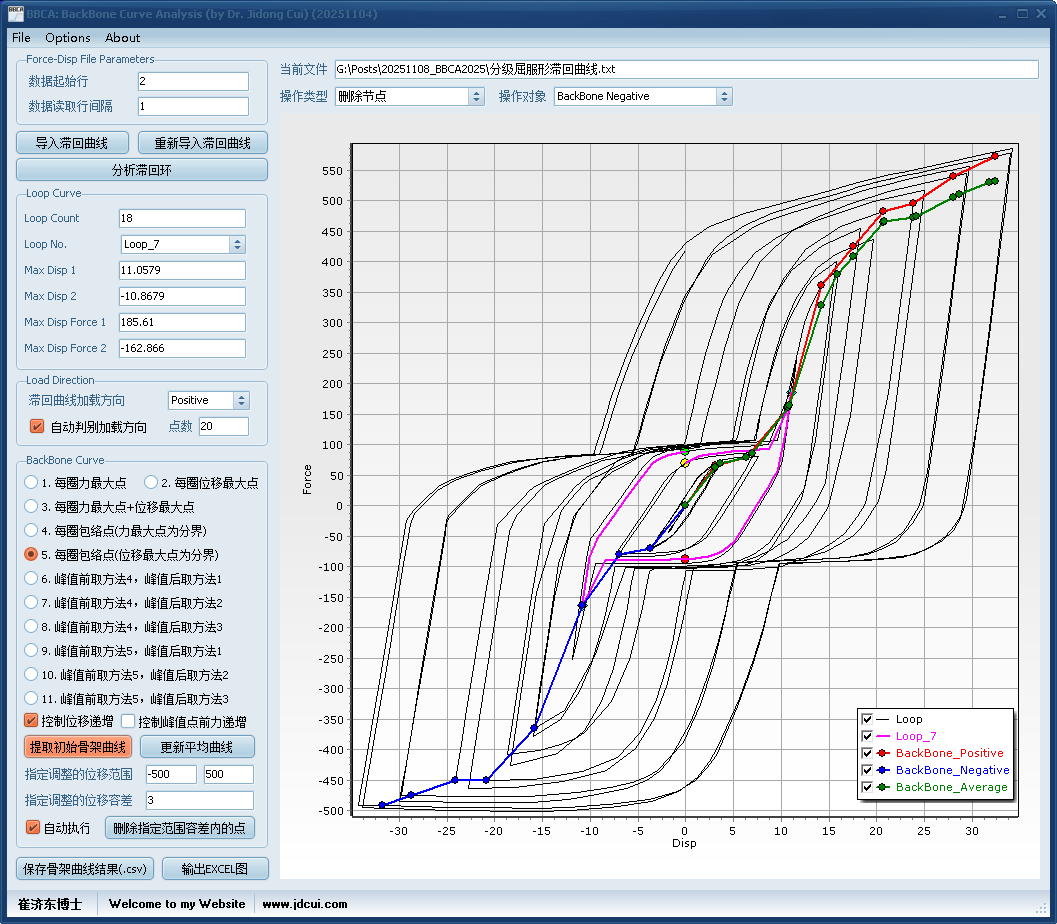
Task: Hide the Loop series via legend checkbox
Action: (867, 719)
